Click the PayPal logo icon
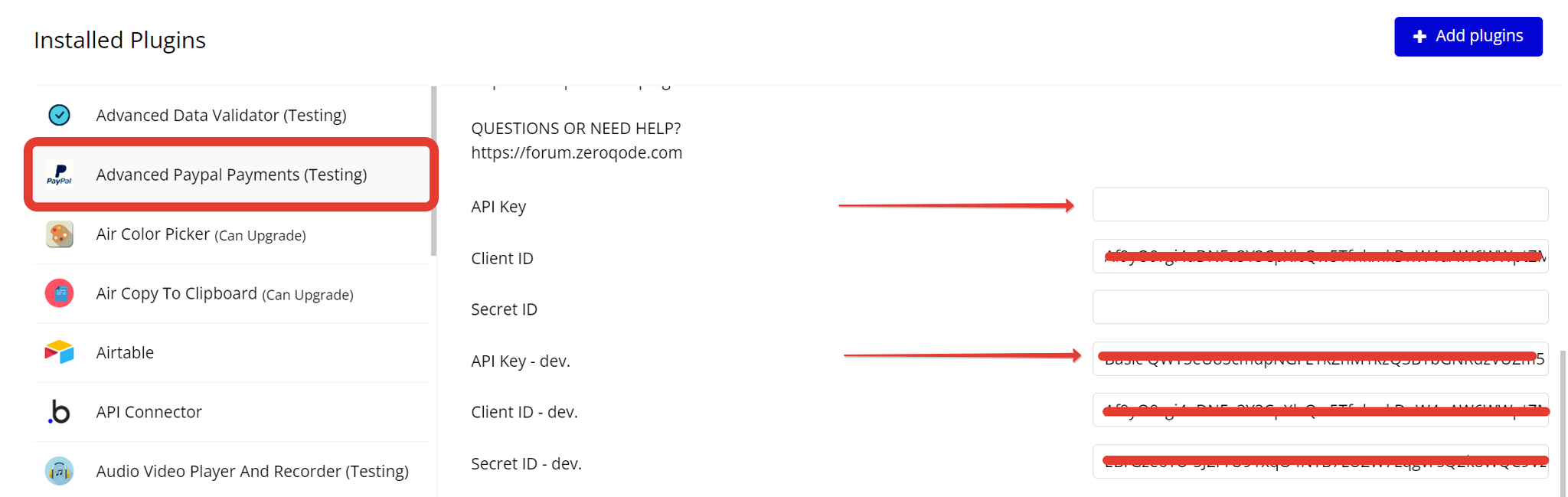 pos(59,175)
